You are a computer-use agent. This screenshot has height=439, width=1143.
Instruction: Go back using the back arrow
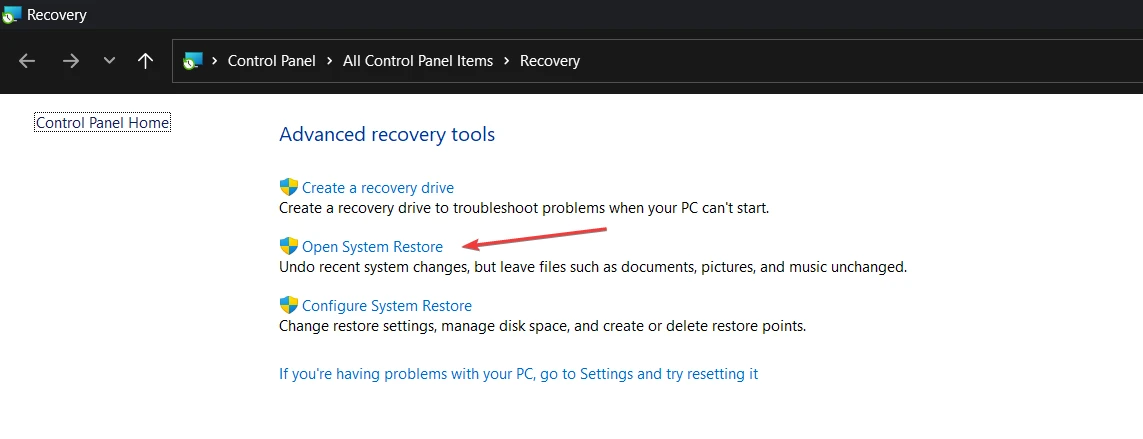[x=27, y=61]
